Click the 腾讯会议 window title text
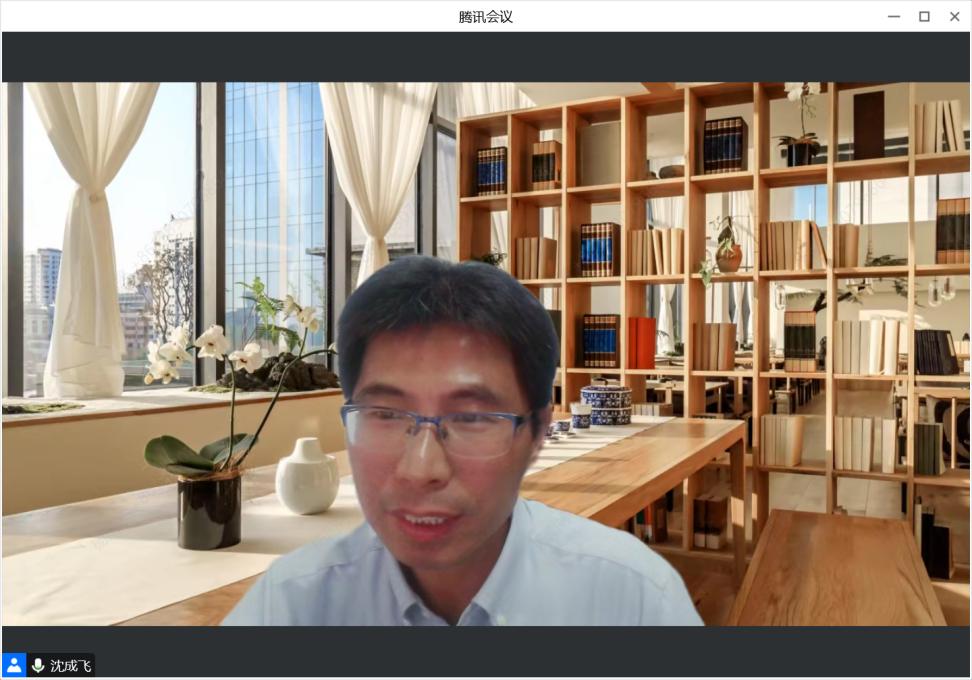Screen dimensions: 972x680 coord(486,16)
